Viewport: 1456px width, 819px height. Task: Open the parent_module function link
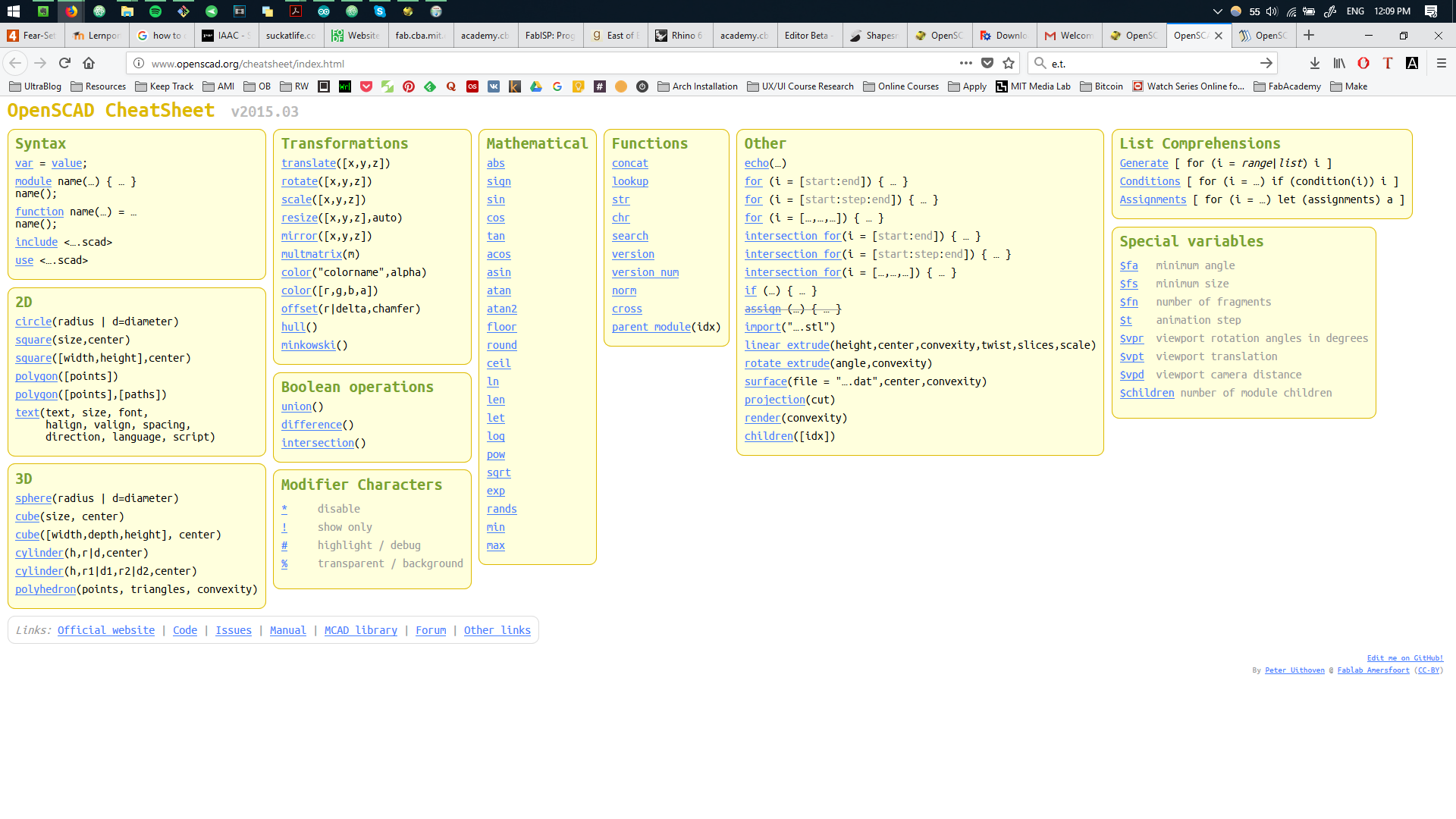[x=651, y=327]
